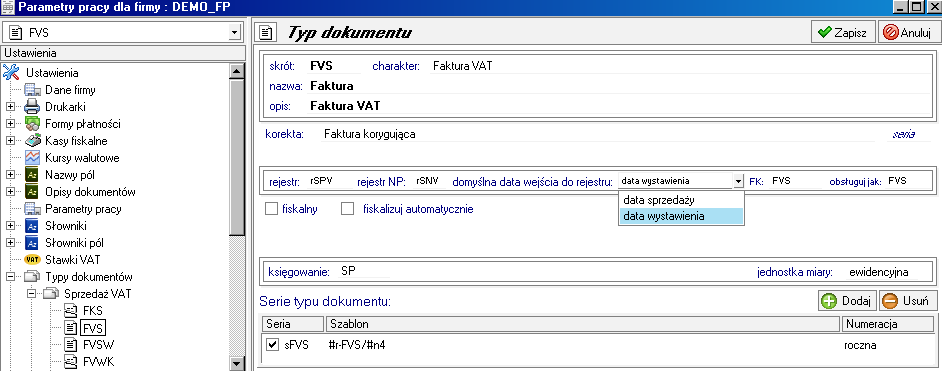The height and width of the screenshot is (371, 942).
Task: Enable the fiskalizuj automatycznie checkbox
Action: pyautogui.click(x=347, y=209)
